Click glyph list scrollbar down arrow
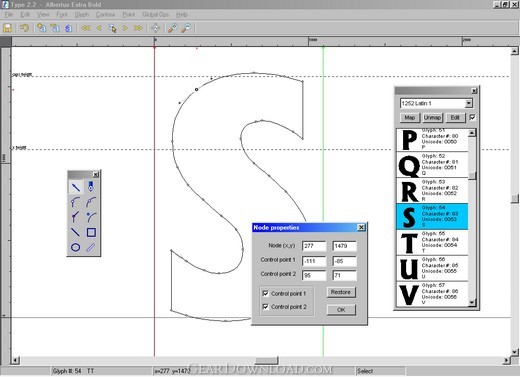The image size is (520, 377). (x=472, y=302)
